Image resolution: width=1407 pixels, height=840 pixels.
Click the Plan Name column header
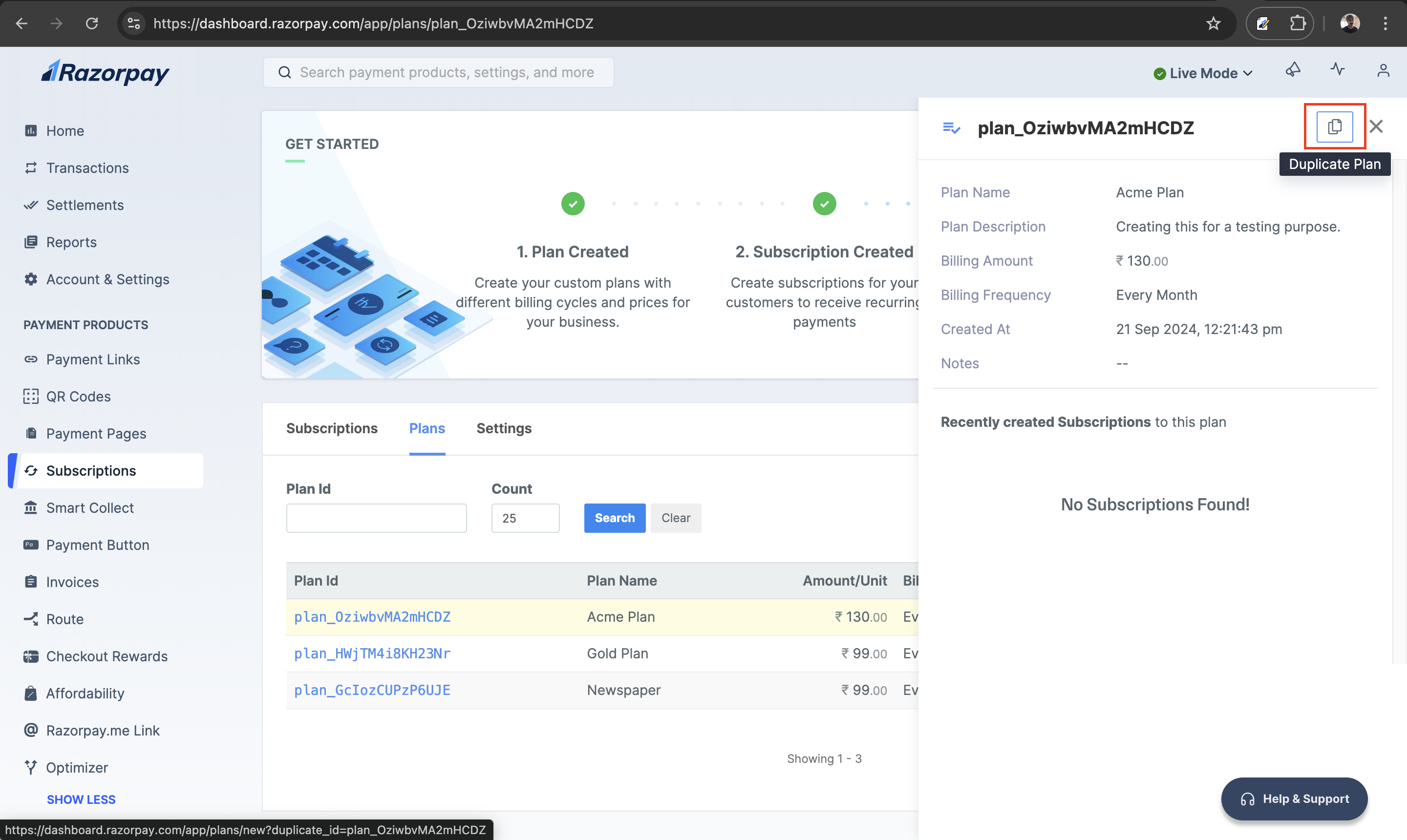(x=622, y=580)
